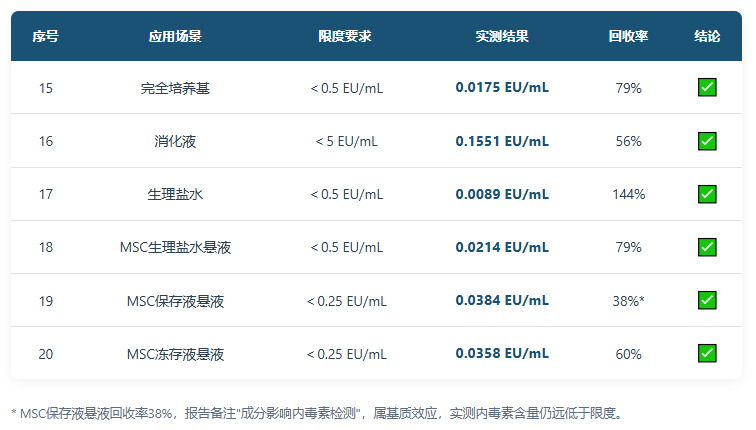Select the checkmark for MSC保存液悬液 row

707,300
